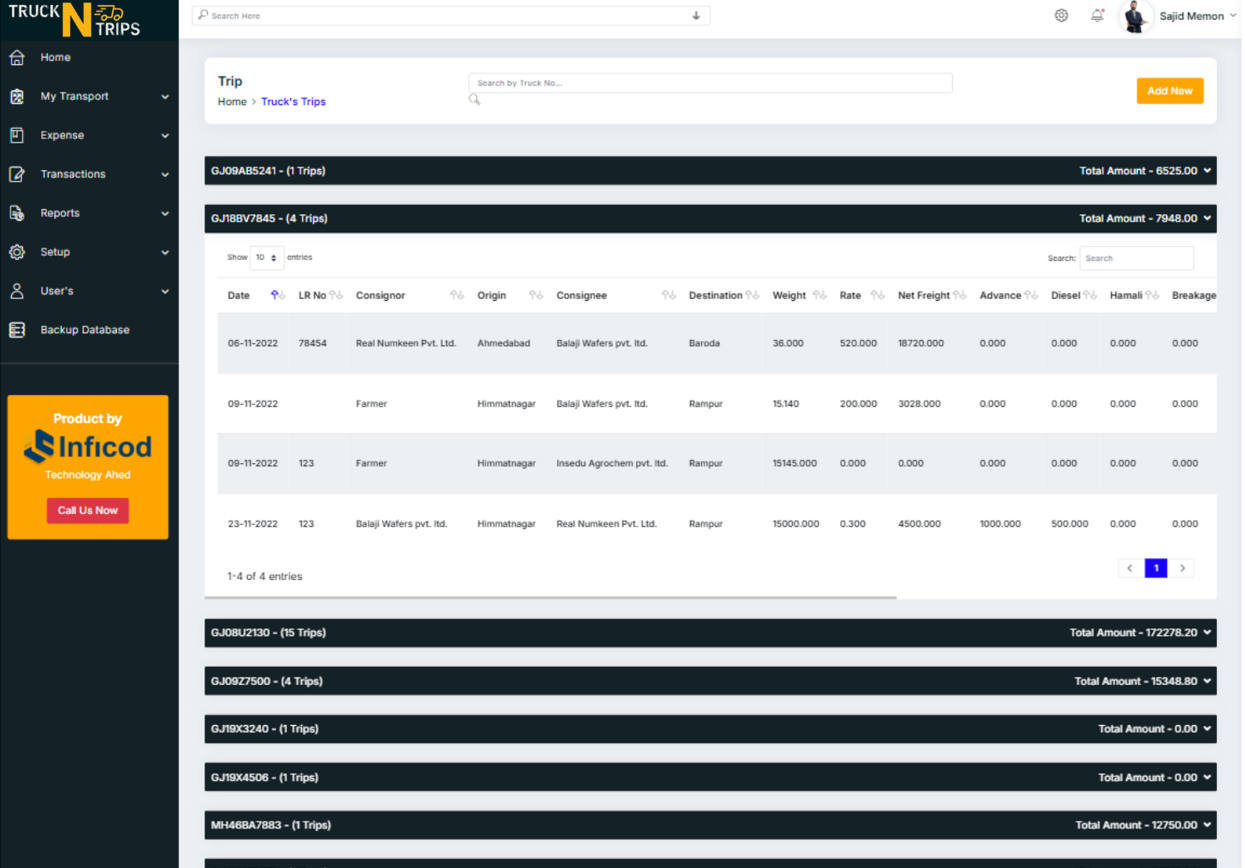The height and width of the screenshot is (868, 1245).
Task: Click the Backup Database icon
Action: pos(17,330)
